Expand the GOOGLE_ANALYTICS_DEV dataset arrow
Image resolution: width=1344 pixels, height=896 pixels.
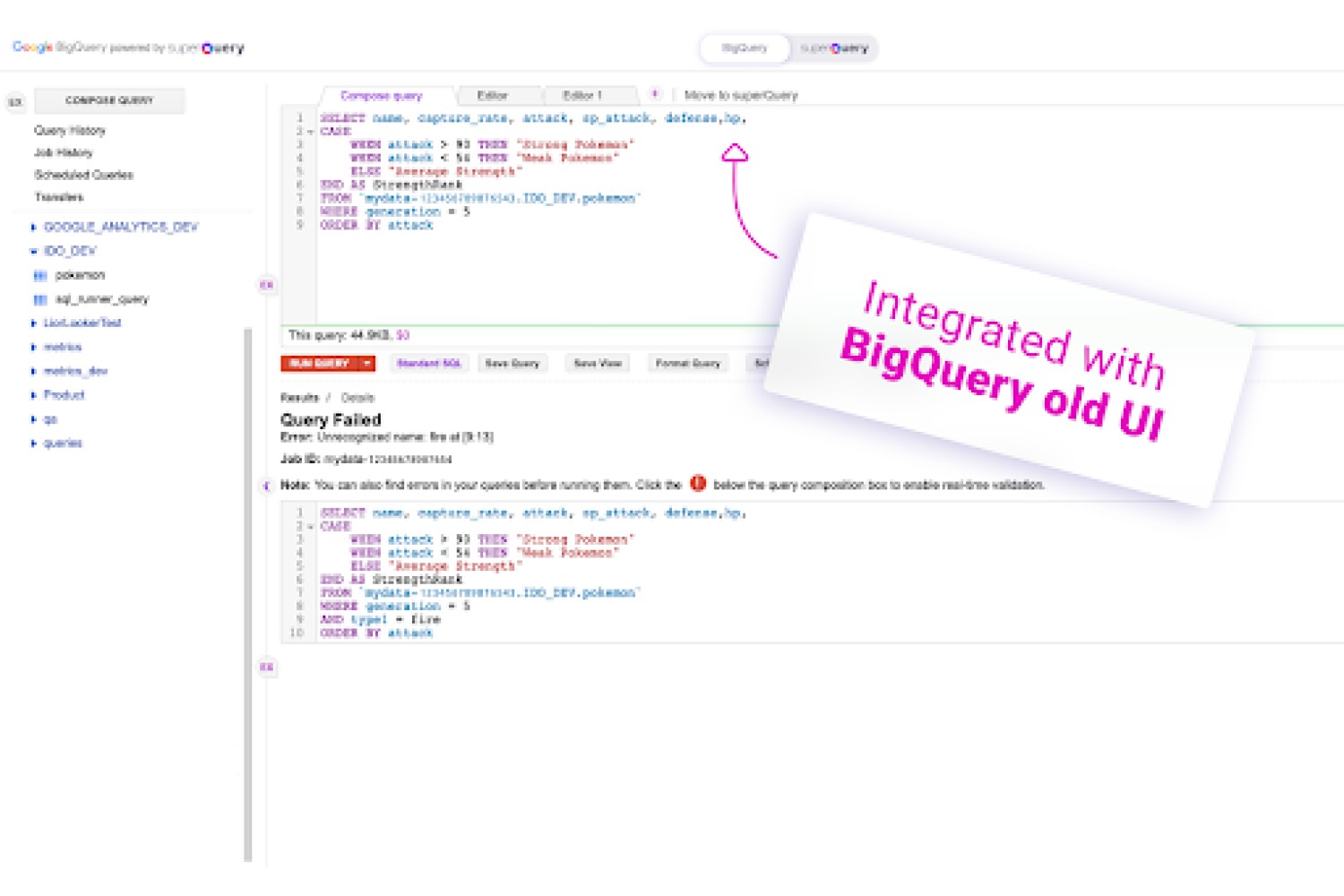coord(34,228)
